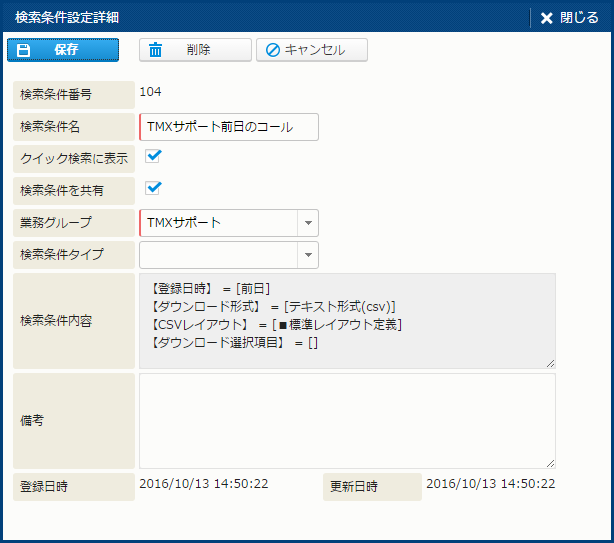
Task: Click the floppy disk save icon
Action: click(23, 50)
